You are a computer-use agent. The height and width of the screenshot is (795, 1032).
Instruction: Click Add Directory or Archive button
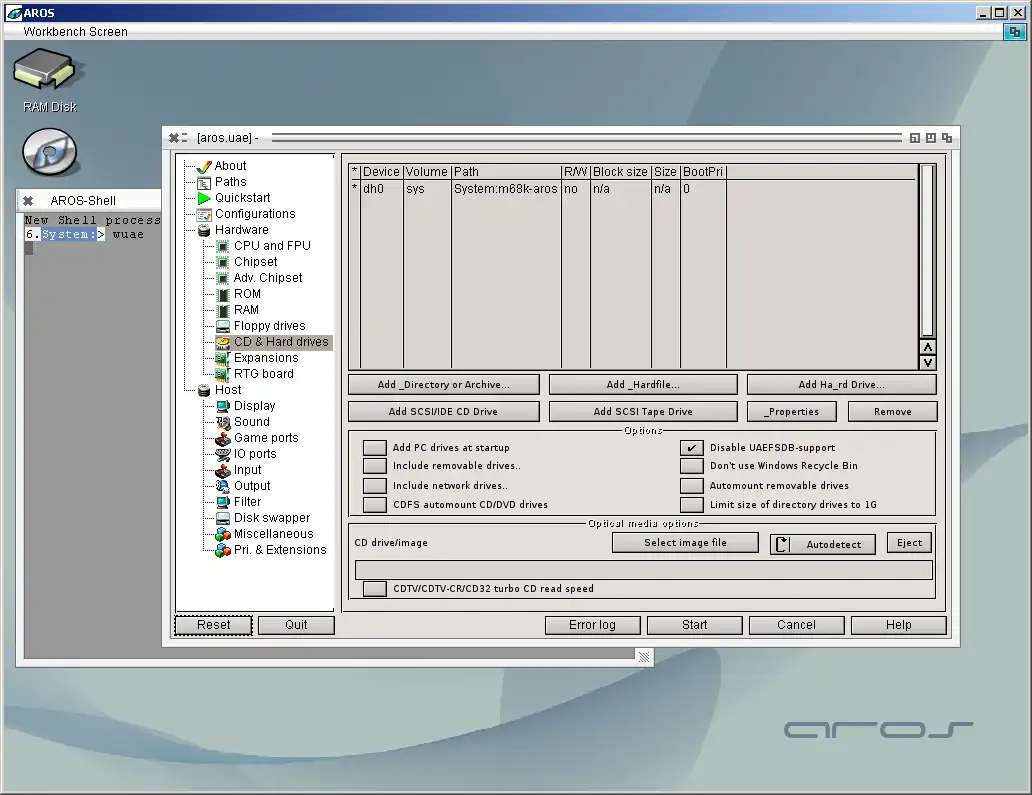click(x=444, y=384)
